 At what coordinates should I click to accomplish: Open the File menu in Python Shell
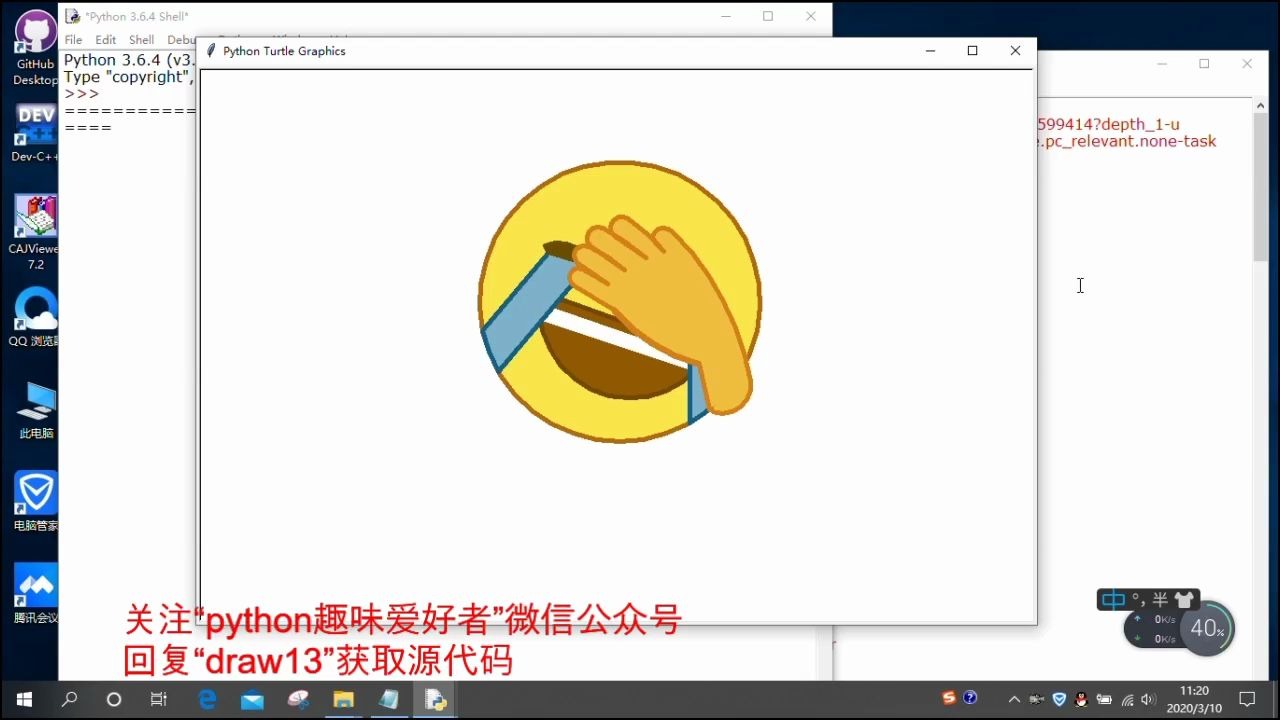(x=73, y=40)
